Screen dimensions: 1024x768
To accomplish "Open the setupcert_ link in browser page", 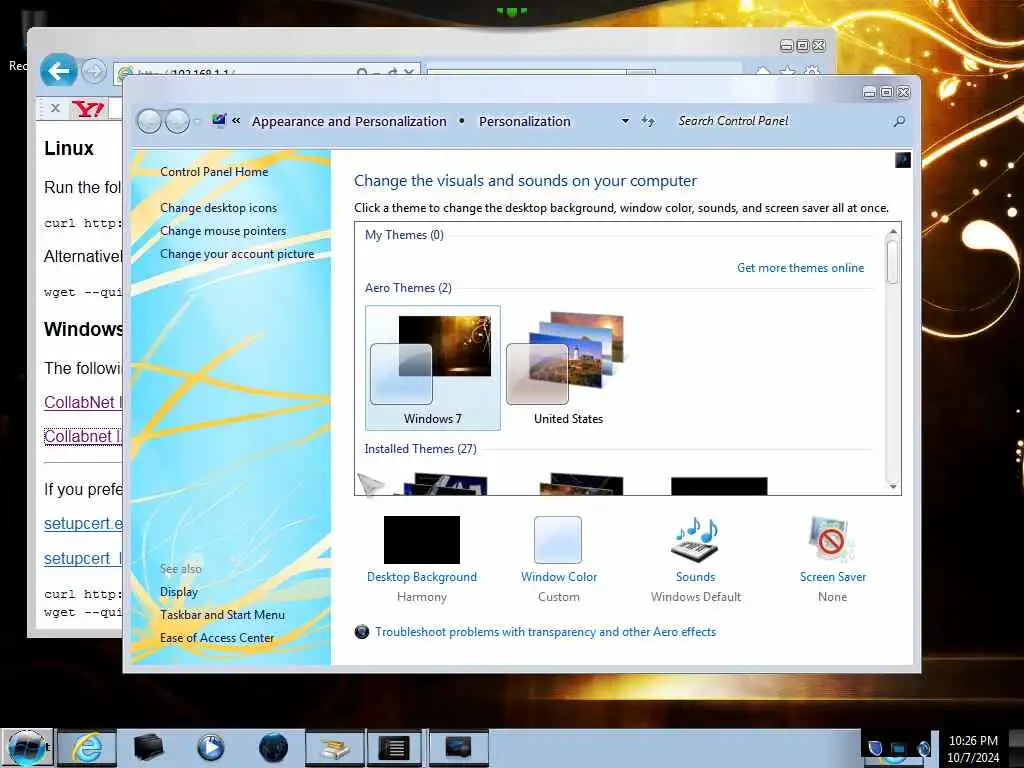I will 83,559.
